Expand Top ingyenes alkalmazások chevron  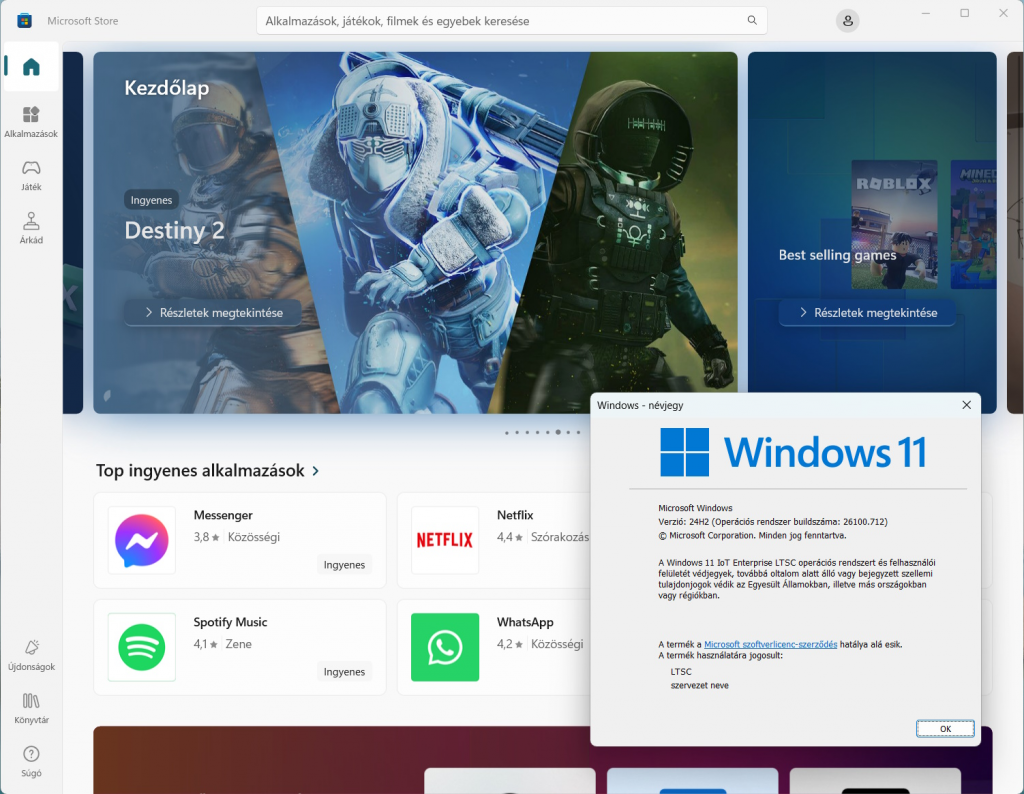pos(316,471)
